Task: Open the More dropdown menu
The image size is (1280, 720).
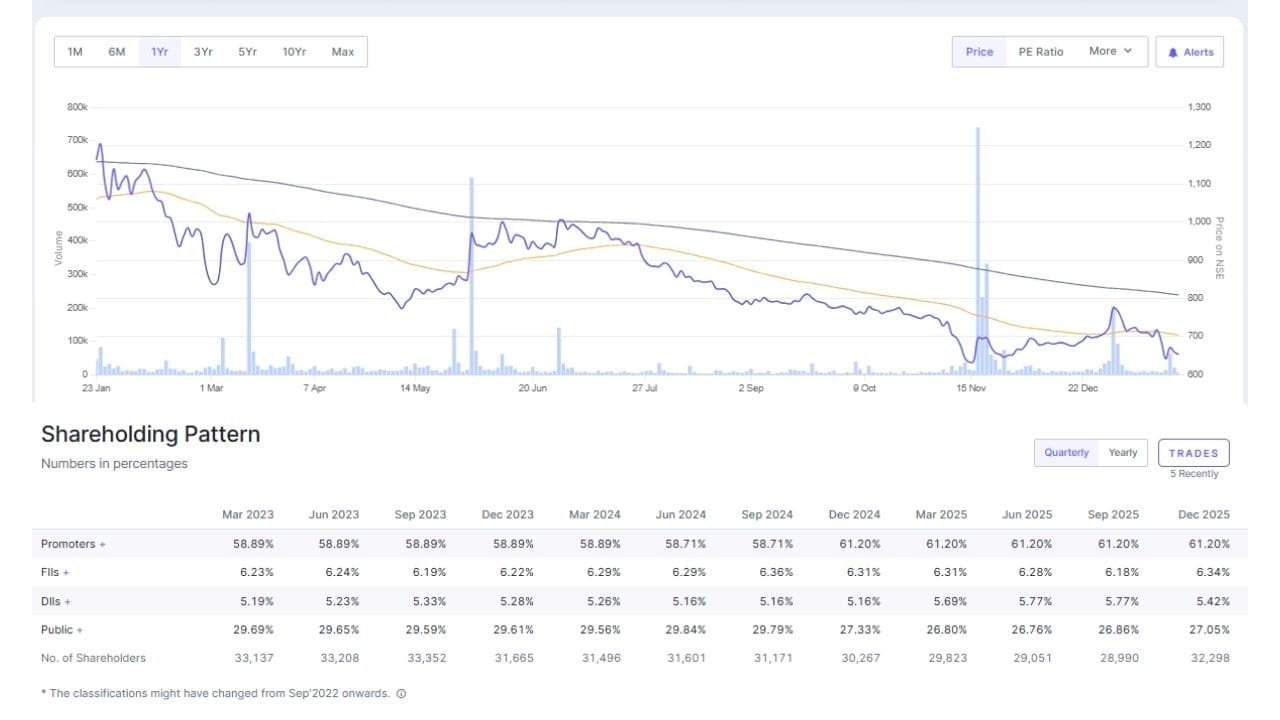Action: 1110,51
